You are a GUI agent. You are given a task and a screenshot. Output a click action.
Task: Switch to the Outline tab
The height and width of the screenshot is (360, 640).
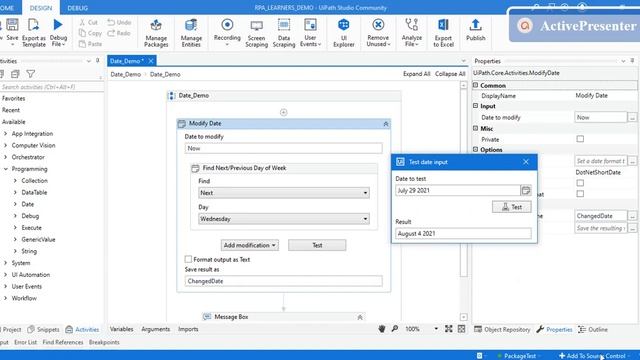click(593, 329)
